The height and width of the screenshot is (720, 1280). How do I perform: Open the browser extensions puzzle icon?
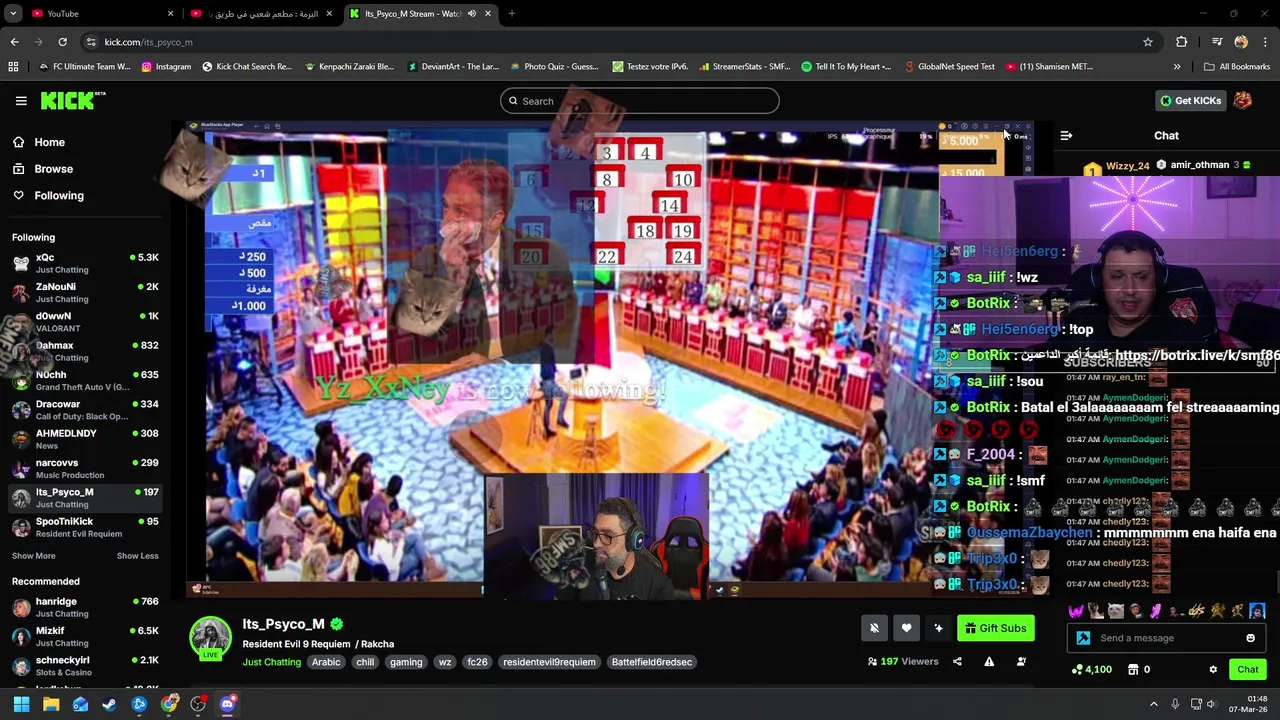tap(1182, 42)
